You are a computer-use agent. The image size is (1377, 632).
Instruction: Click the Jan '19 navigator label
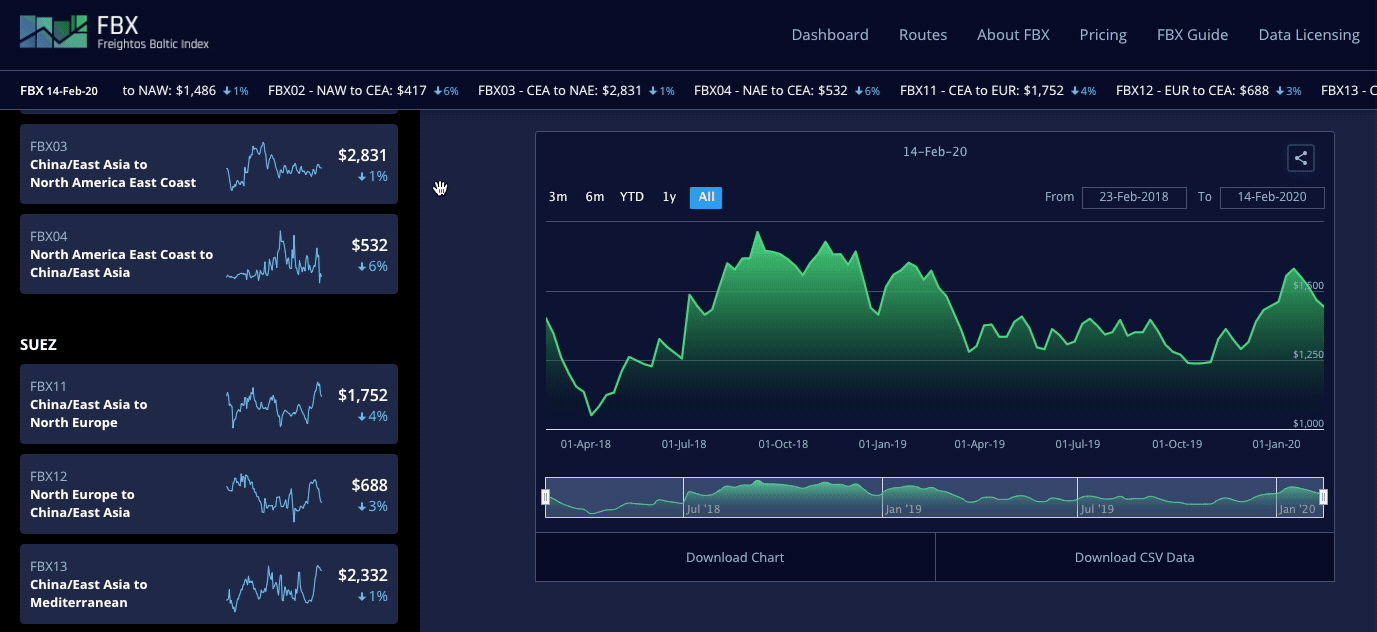click(903, 509)
